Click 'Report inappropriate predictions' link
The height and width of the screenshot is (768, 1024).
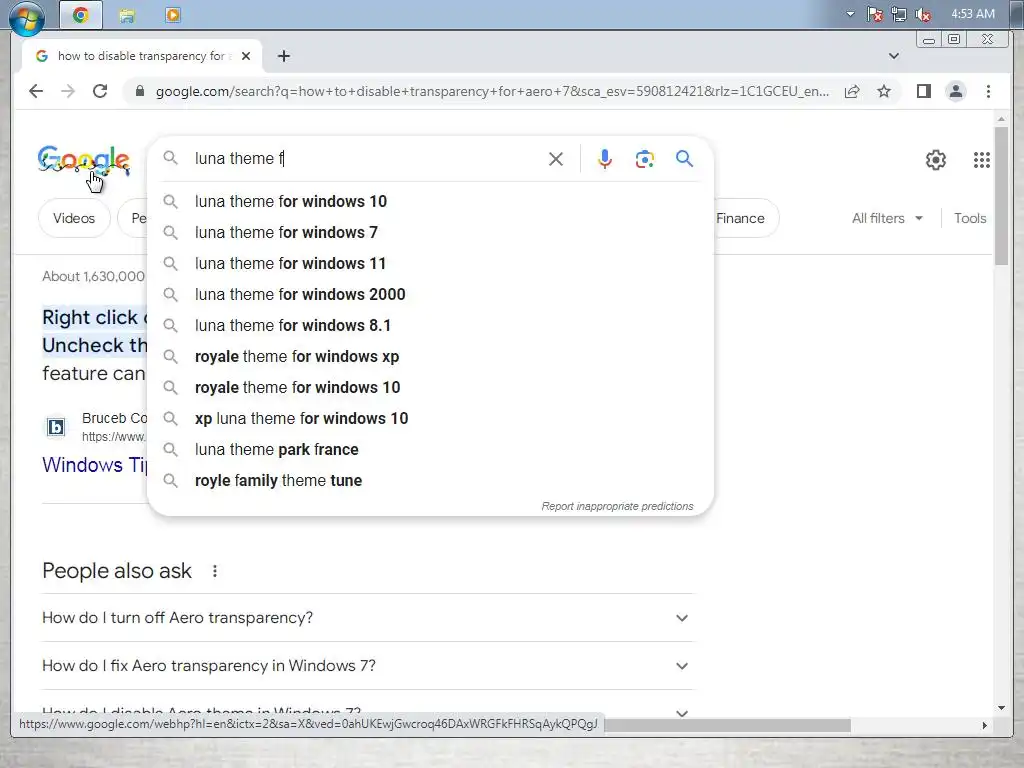(617, 506)
